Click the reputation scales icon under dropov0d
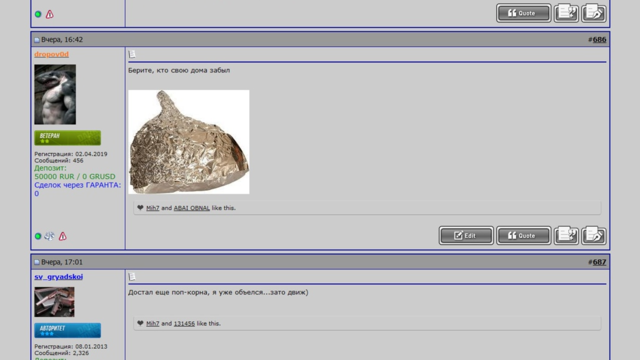Viewport: 640px width, 360px height. point(49,236)
